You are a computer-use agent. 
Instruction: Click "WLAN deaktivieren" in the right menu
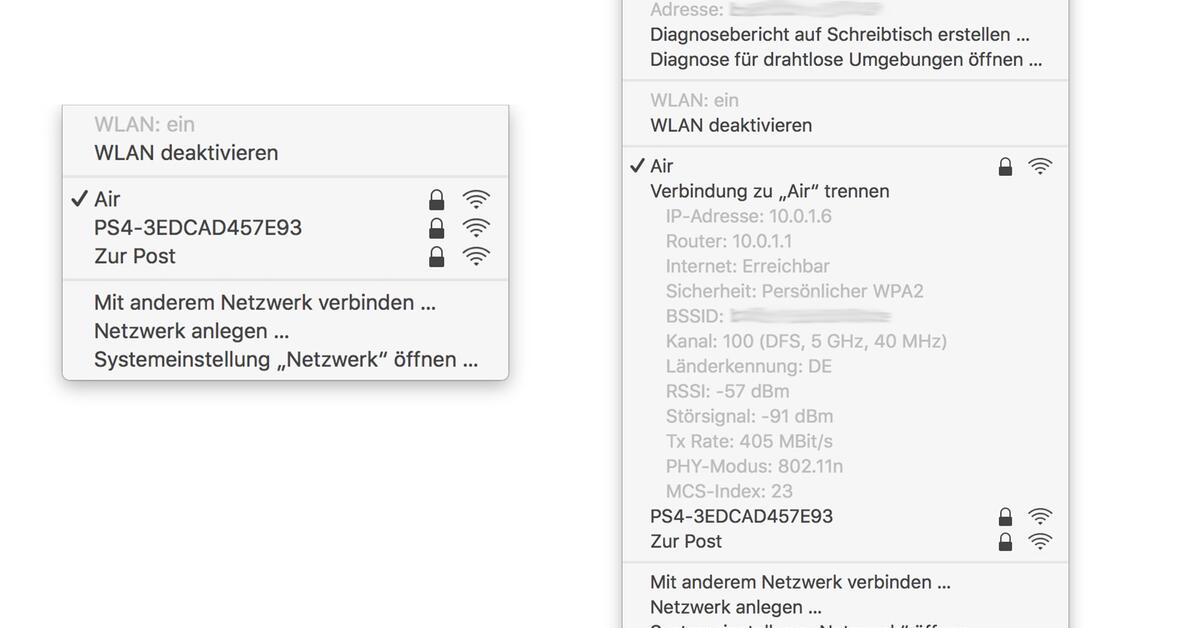731,125
